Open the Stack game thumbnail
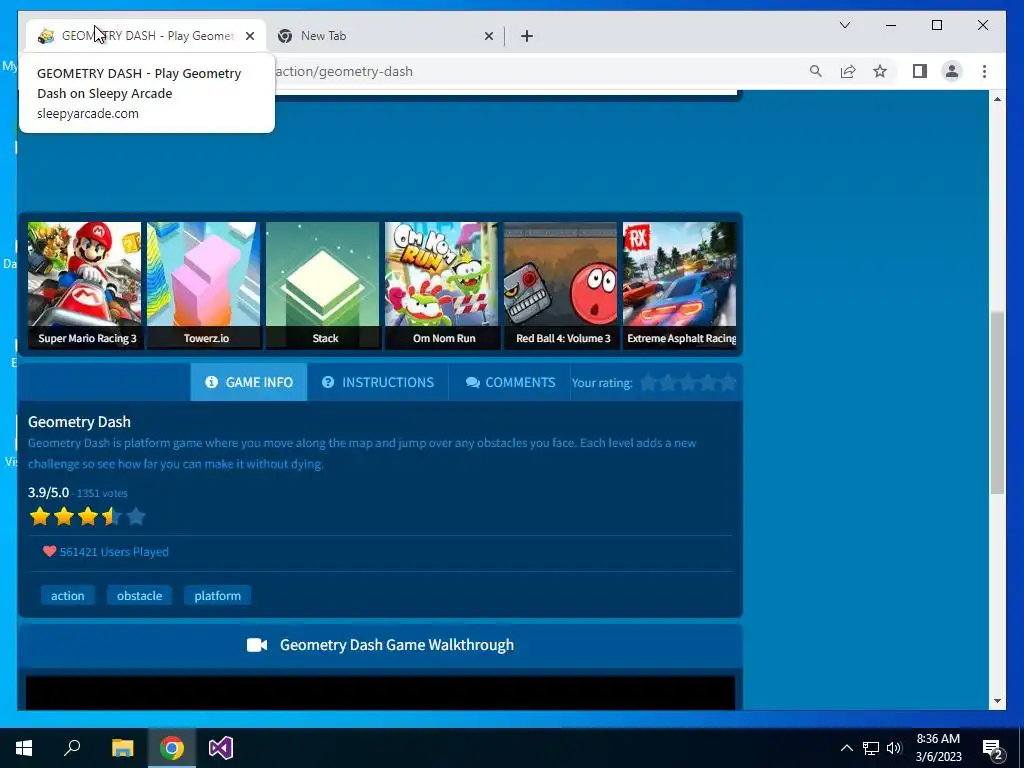1024x768 pixels. coord(322,285)
